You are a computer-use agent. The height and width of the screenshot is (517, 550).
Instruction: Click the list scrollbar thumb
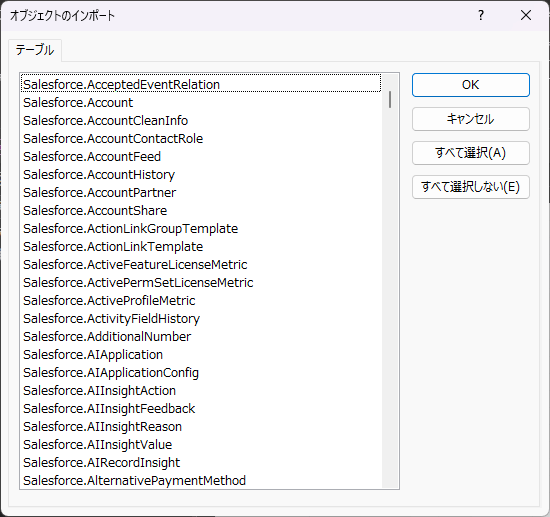(390, 100)
